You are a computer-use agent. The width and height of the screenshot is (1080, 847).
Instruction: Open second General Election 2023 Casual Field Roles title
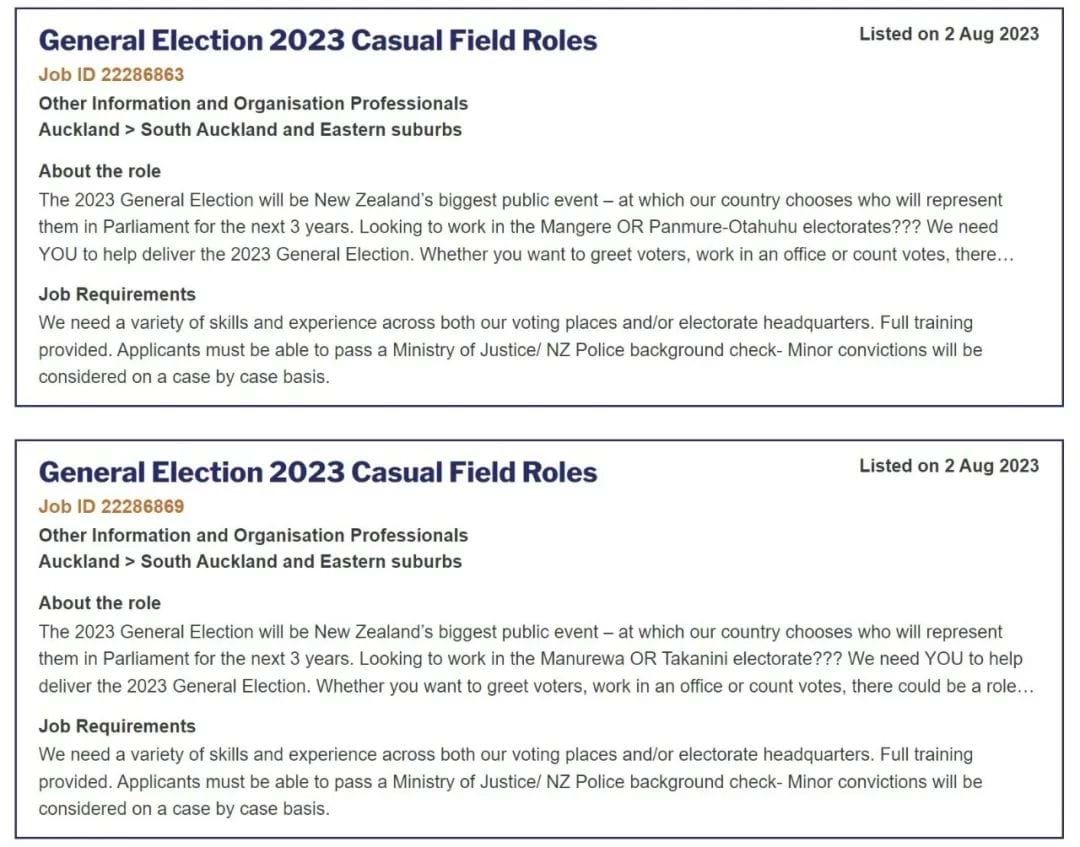(x=318, y=472)
